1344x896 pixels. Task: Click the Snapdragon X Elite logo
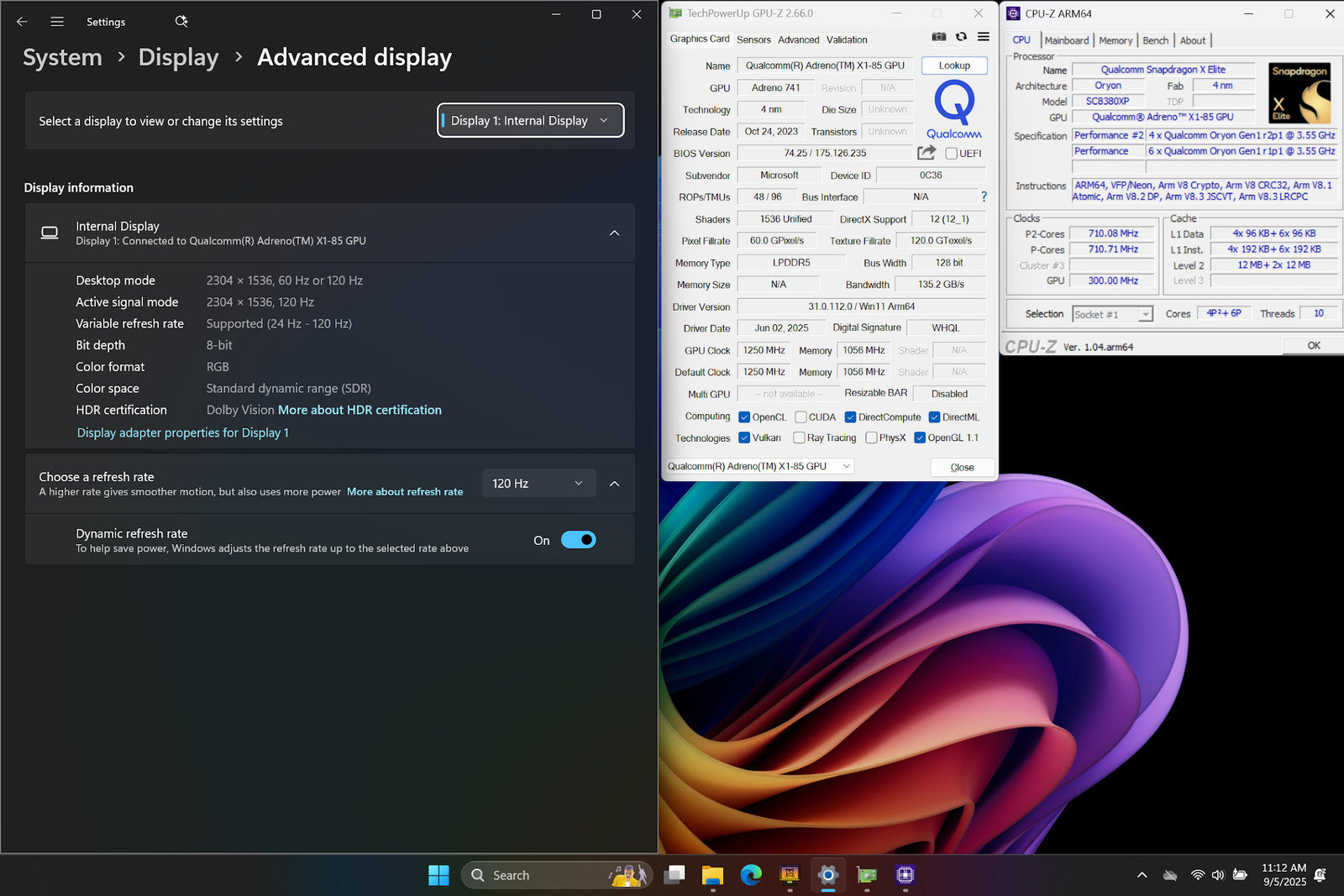1299,93
